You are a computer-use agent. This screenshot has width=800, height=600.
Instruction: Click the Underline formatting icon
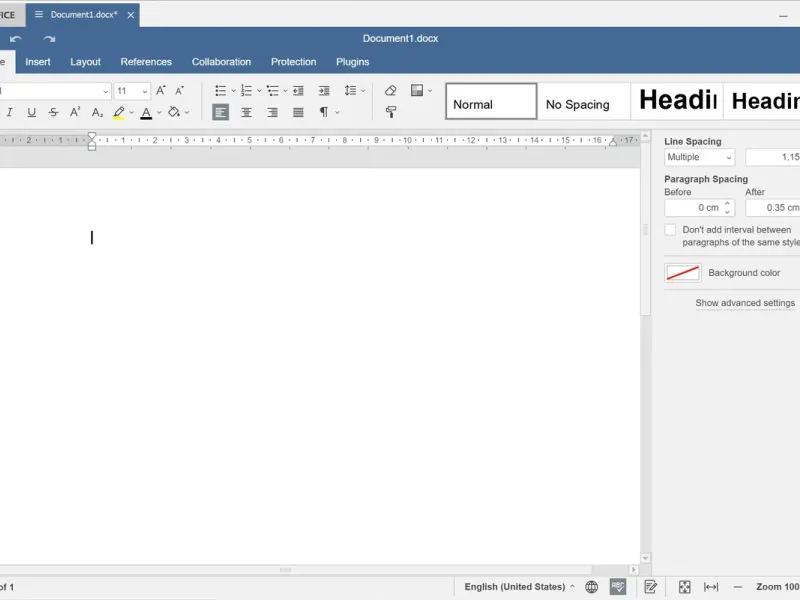[x=32, y=113]
